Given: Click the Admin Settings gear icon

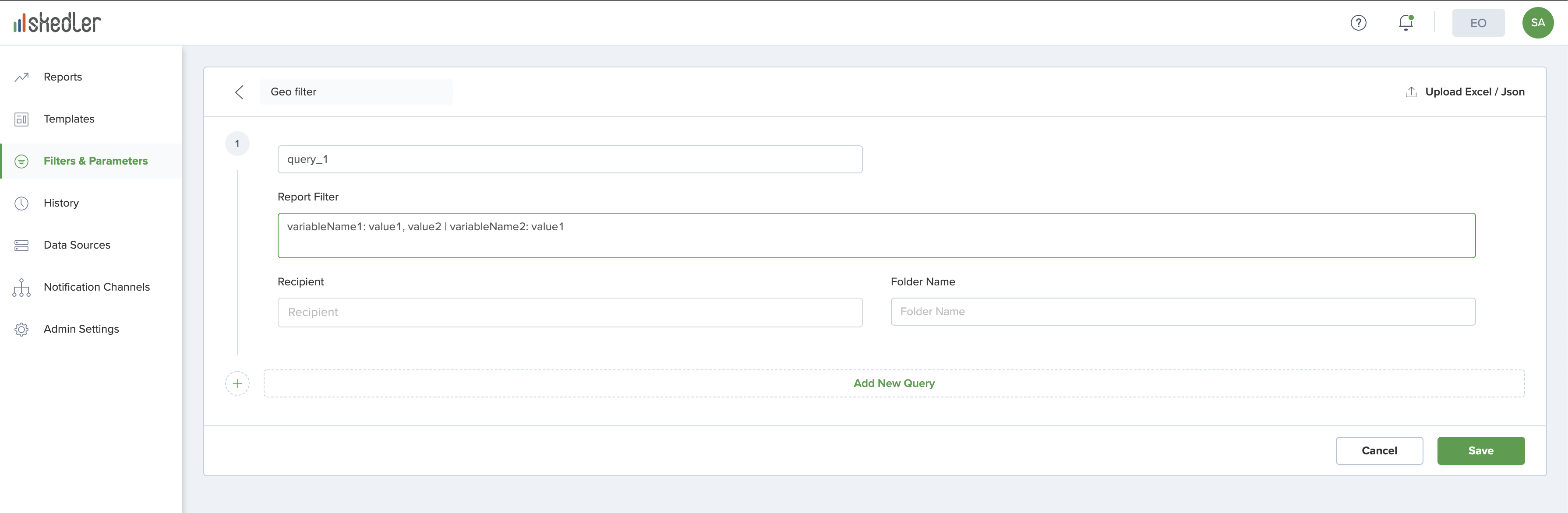Looking at the screenshot, I should tap(21, 329).
